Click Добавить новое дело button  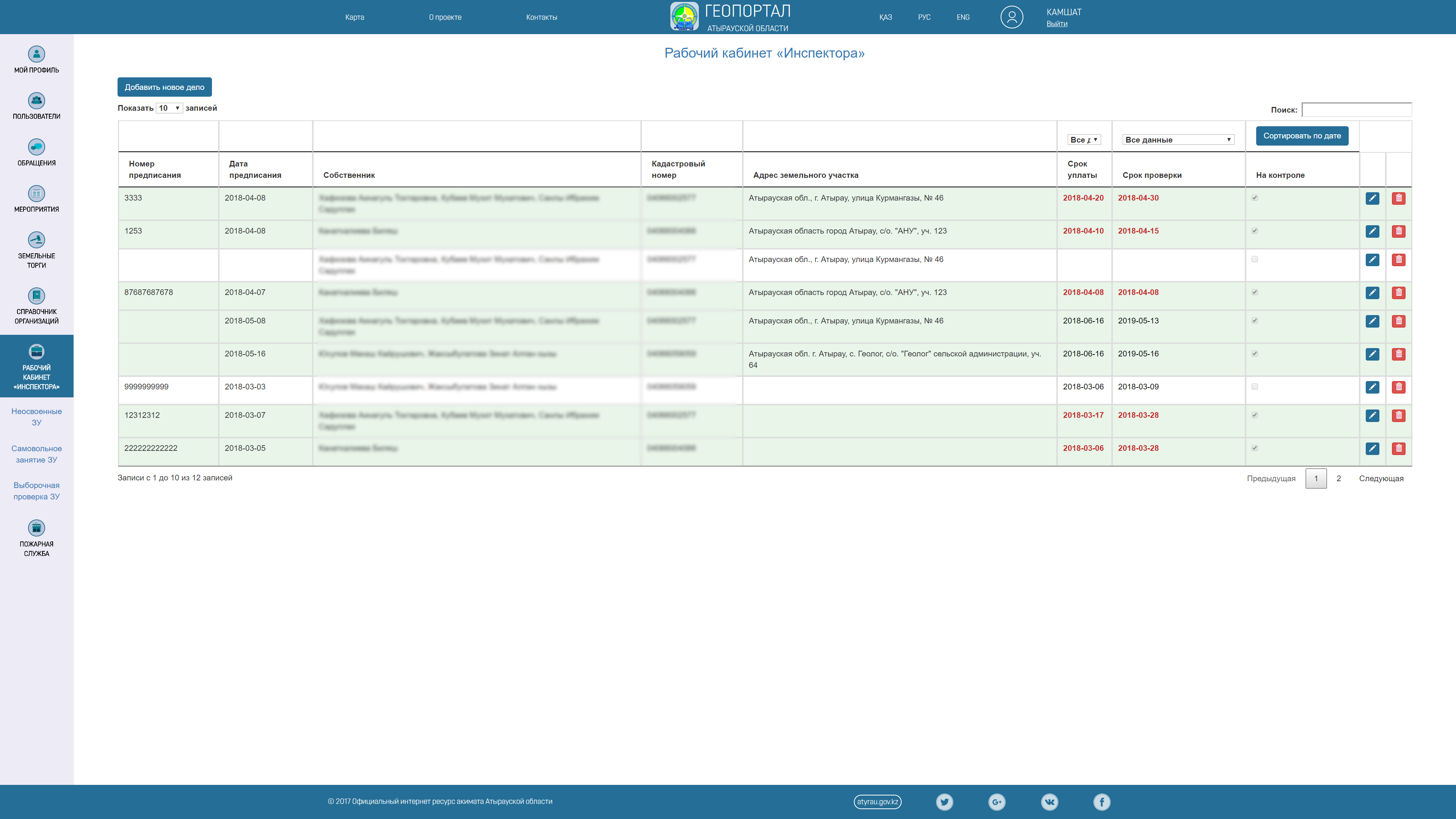click(x=165, y=87)
